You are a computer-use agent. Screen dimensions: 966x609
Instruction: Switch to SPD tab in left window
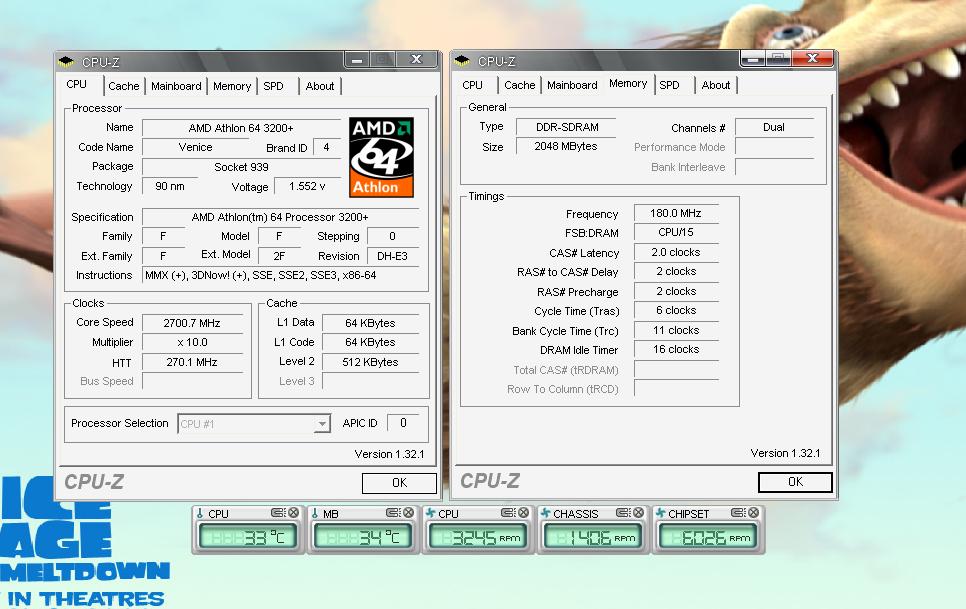274,86
